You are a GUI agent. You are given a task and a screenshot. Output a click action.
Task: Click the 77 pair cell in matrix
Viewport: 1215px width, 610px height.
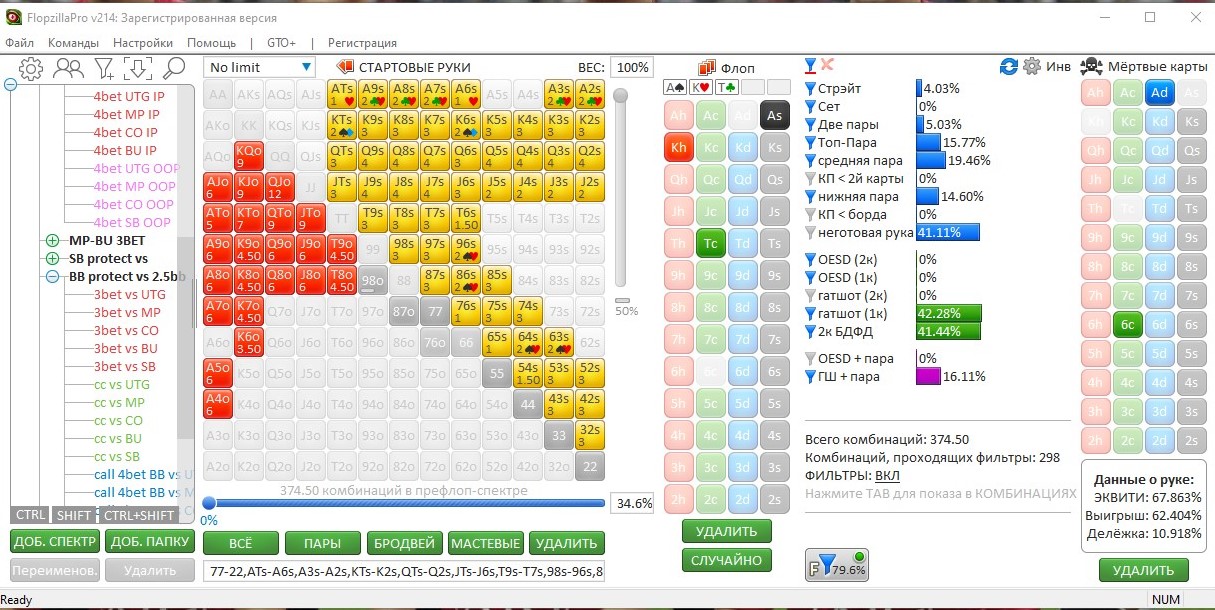click(434, 311)
